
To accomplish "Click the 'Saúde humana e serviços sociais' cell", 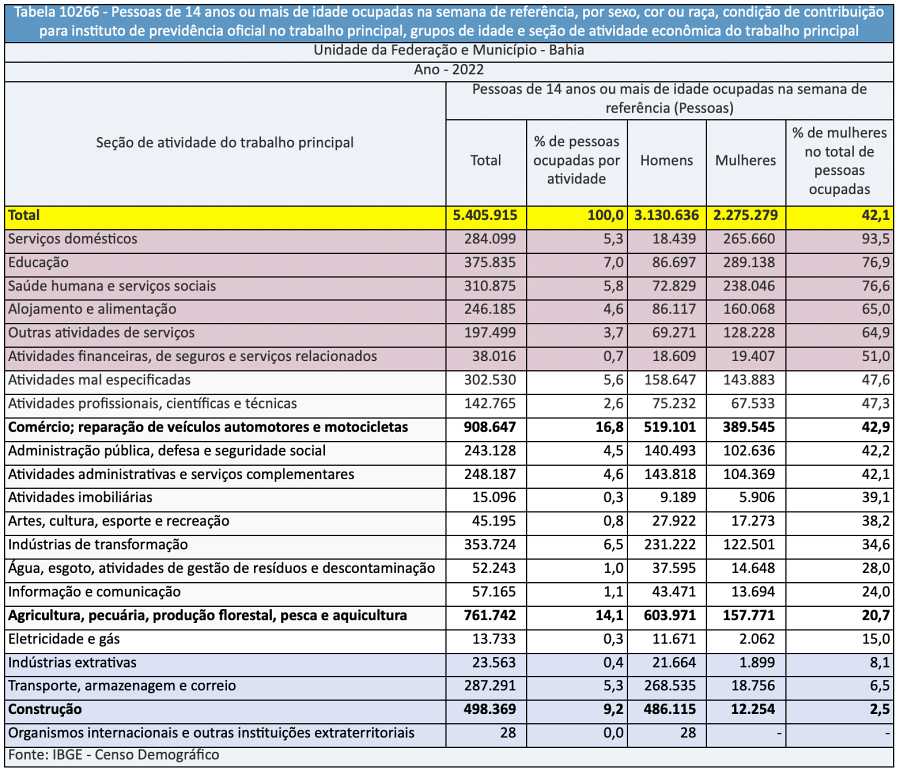I will [x=111, y=286].
